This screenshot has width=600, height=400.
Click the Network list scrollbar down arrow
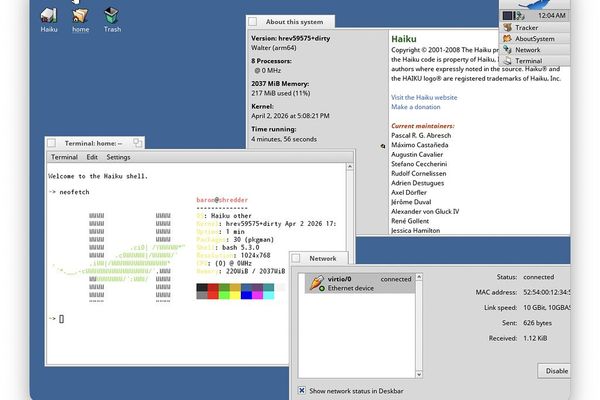[x=419, y=374]
